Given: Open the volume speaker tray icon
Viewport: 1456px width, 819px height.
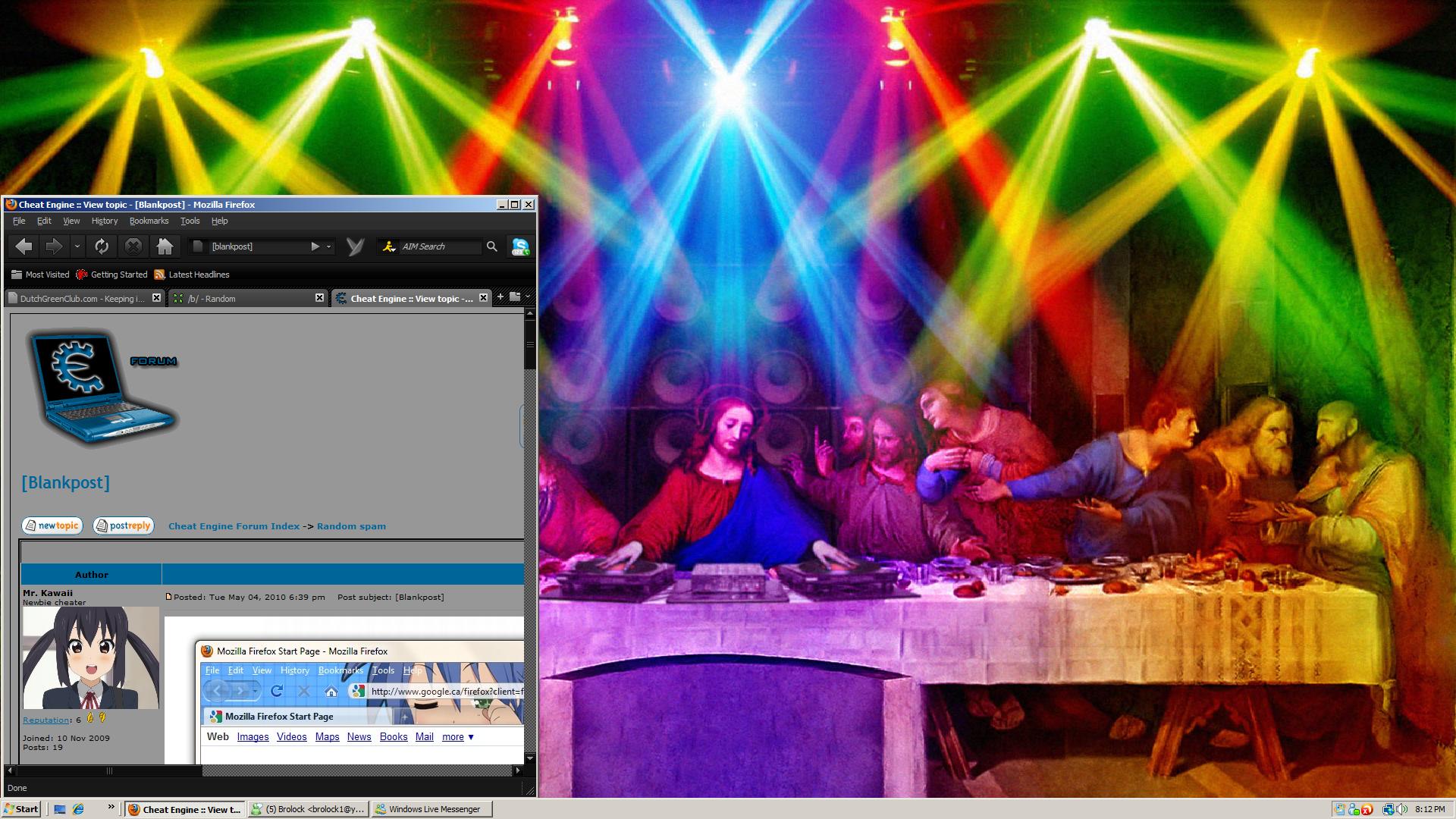Looking at the screenshot, I should coord(1401,809).
